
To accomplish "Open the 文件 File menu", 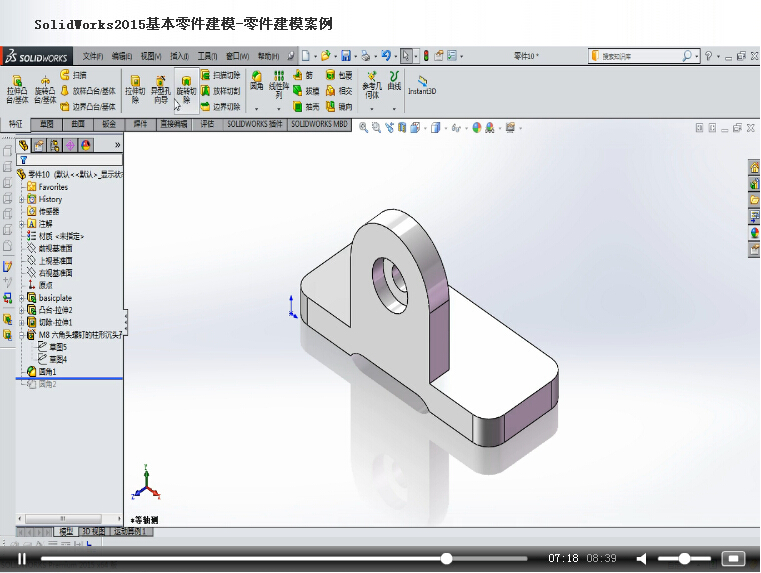I will pos(93,56).
